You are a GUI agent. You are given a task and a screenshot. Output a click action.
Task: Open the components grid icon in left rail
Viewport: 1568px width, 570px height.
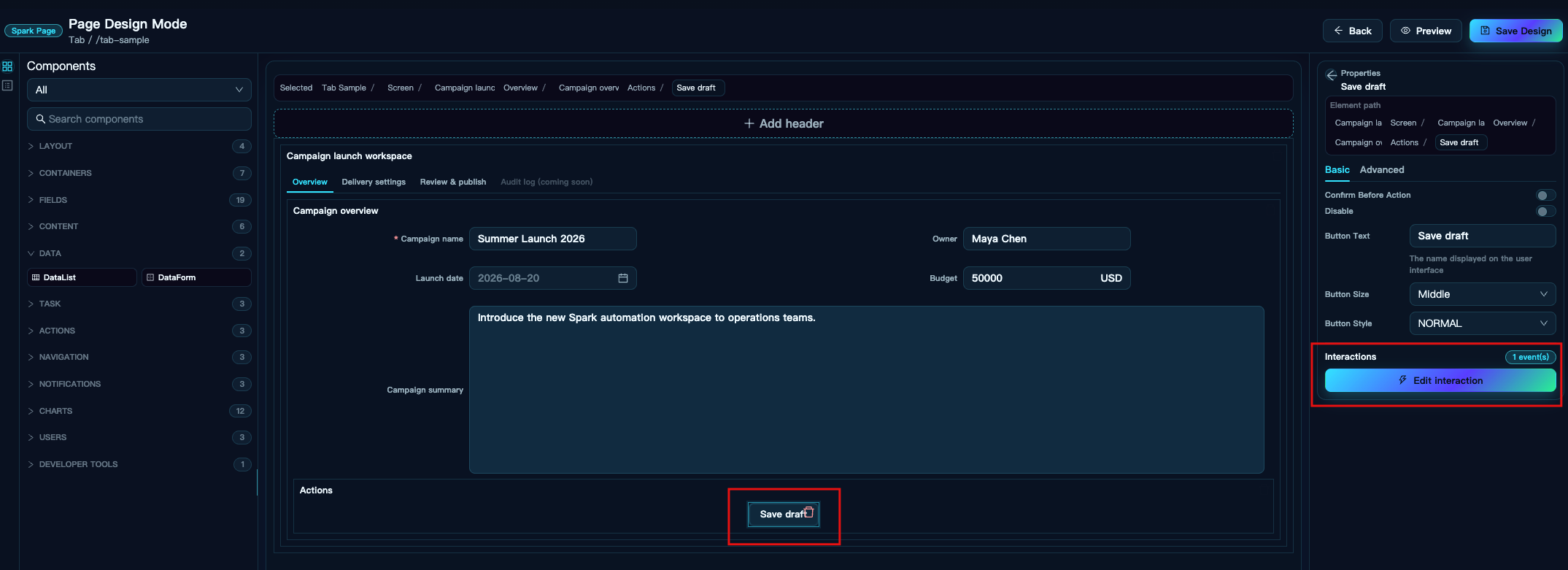(7, 66)
